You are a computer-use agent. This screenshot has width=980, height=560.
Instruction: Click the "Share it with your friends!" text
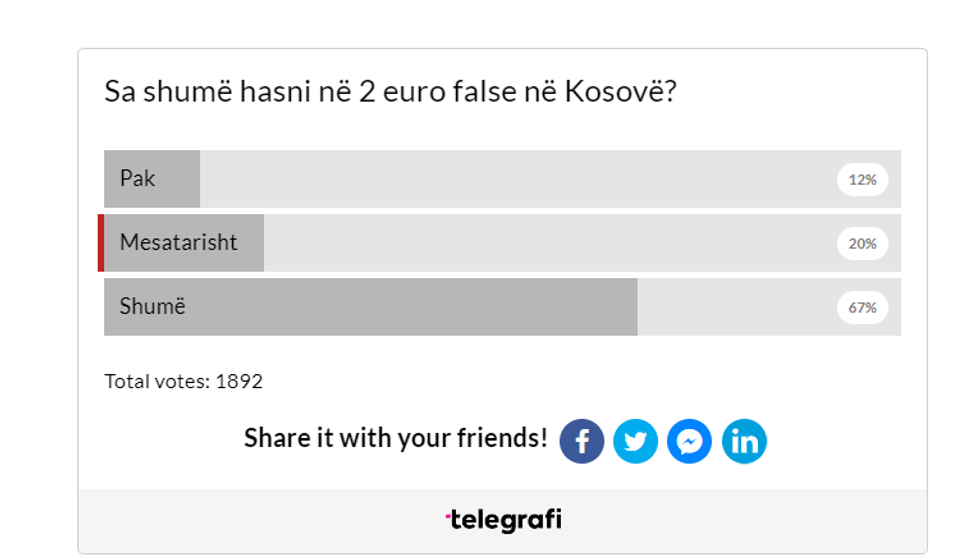(395, 438)
